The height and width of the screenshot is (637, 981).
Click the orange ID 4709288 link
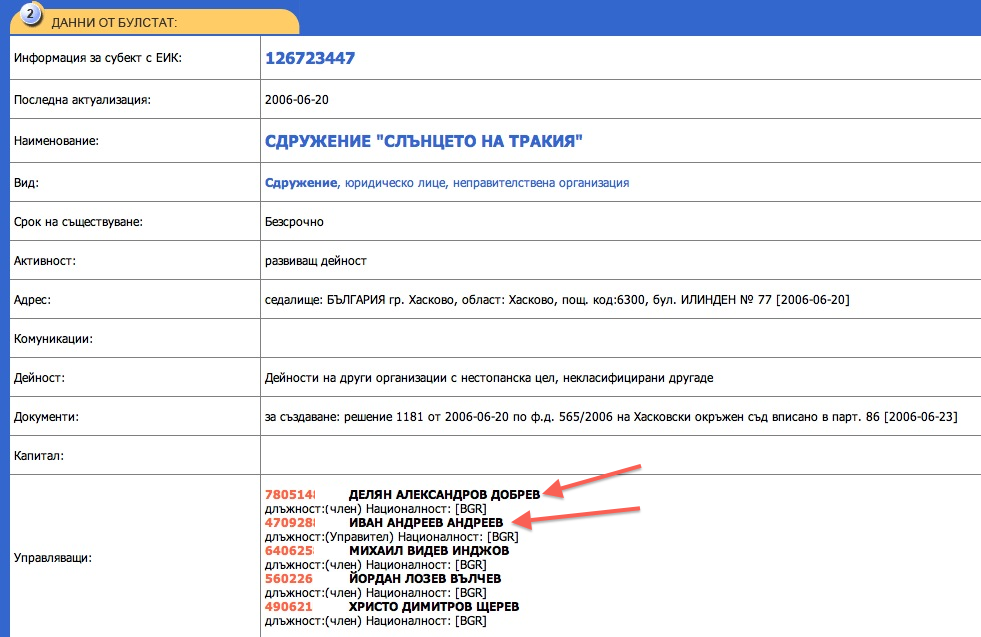290,522
